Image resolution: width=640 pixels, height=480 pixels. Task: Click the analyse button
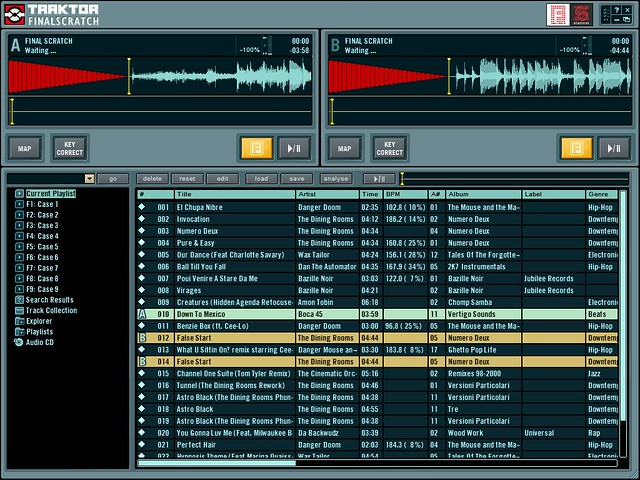(336, 178)
